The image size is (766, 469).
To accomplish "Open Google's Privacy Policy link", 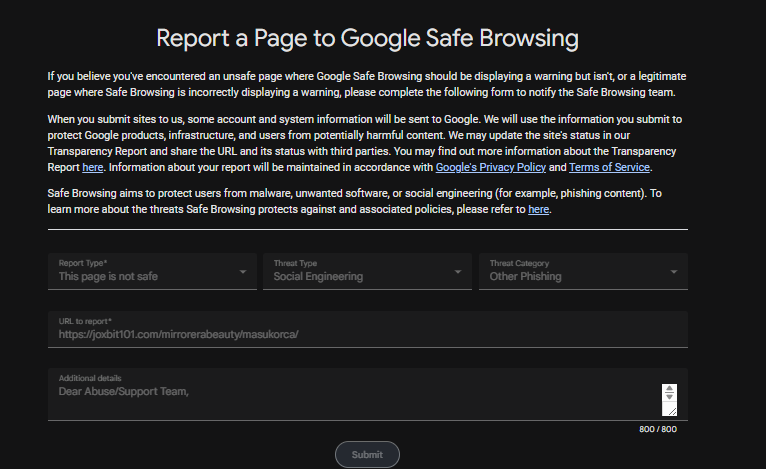I will point(490,168).
